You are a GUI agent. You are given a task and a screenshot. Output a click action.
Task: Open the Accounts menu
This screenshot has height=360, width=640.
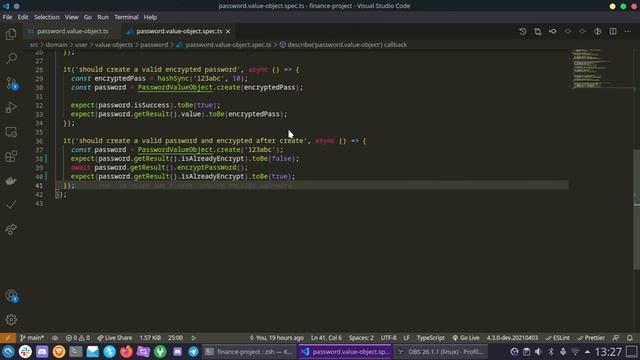tap(11, 296)
